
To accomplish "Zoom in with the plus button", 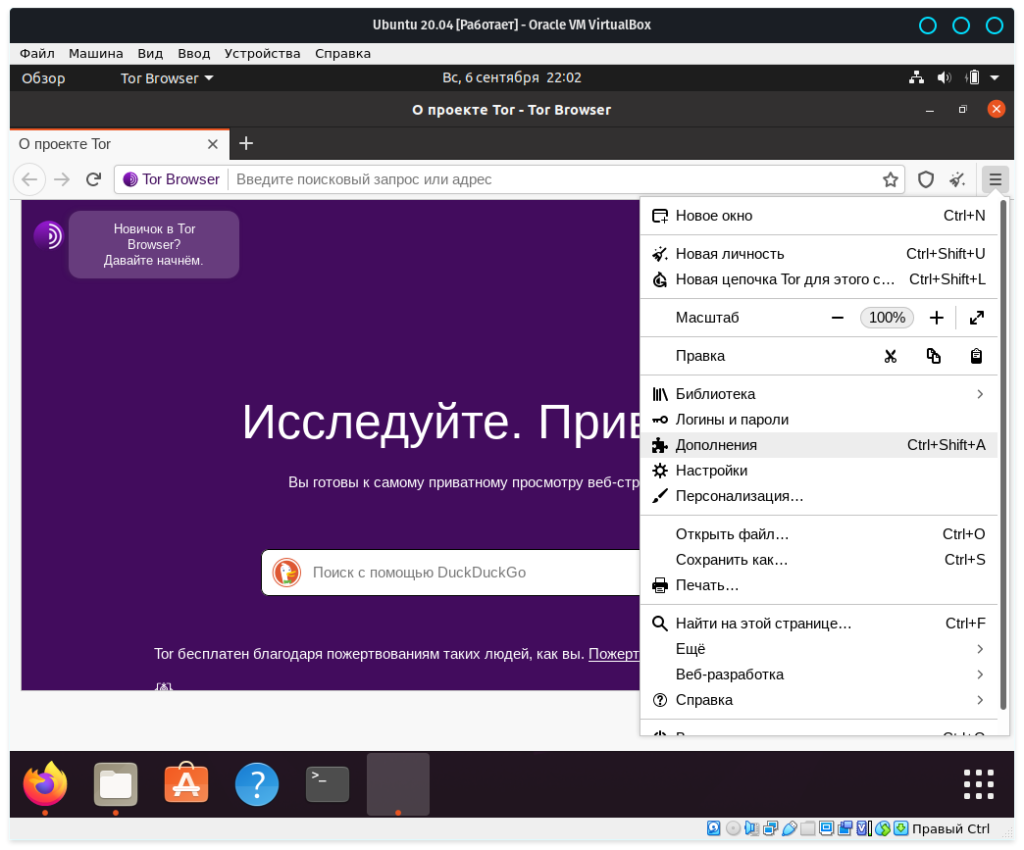I will pos(936,318).
